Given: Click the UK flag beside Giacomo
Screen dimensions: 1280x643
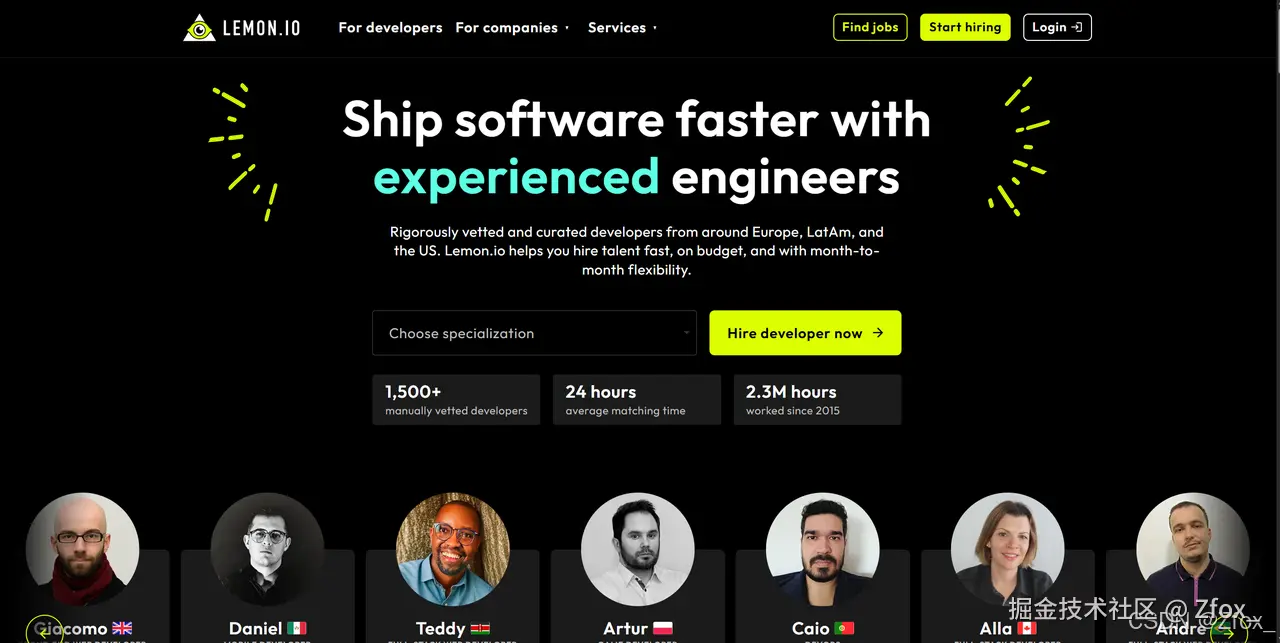Looking at the screenshot, I should (122, 628).
